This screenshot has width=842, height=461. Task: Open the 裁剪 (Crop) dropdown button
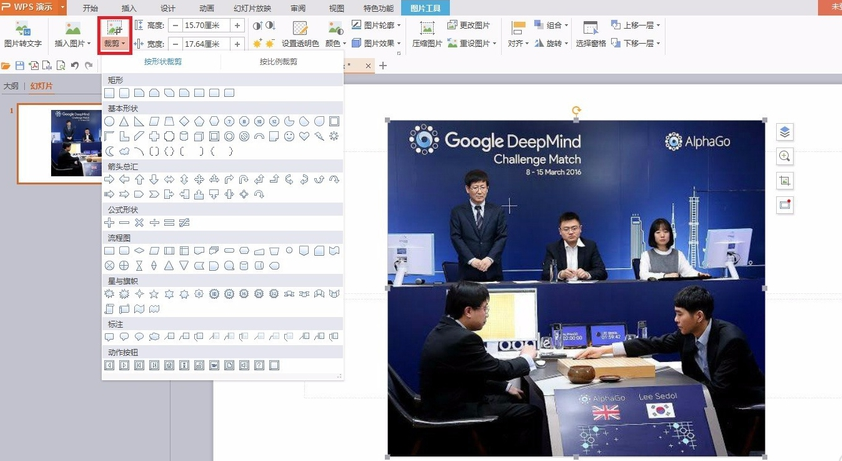click(113, 44)
